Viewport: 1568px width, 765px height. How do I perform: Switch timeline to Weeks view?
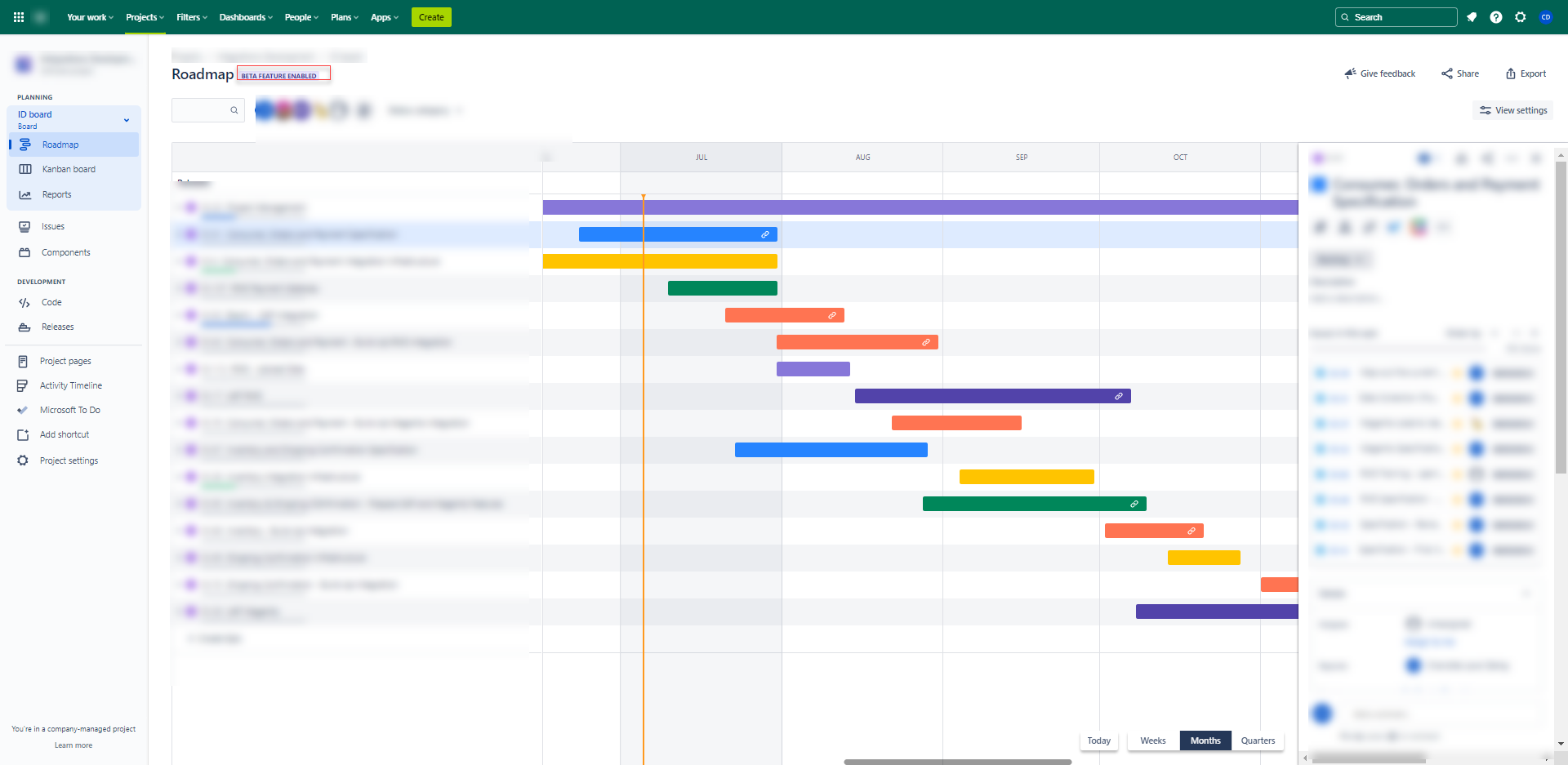(1153, 741)
